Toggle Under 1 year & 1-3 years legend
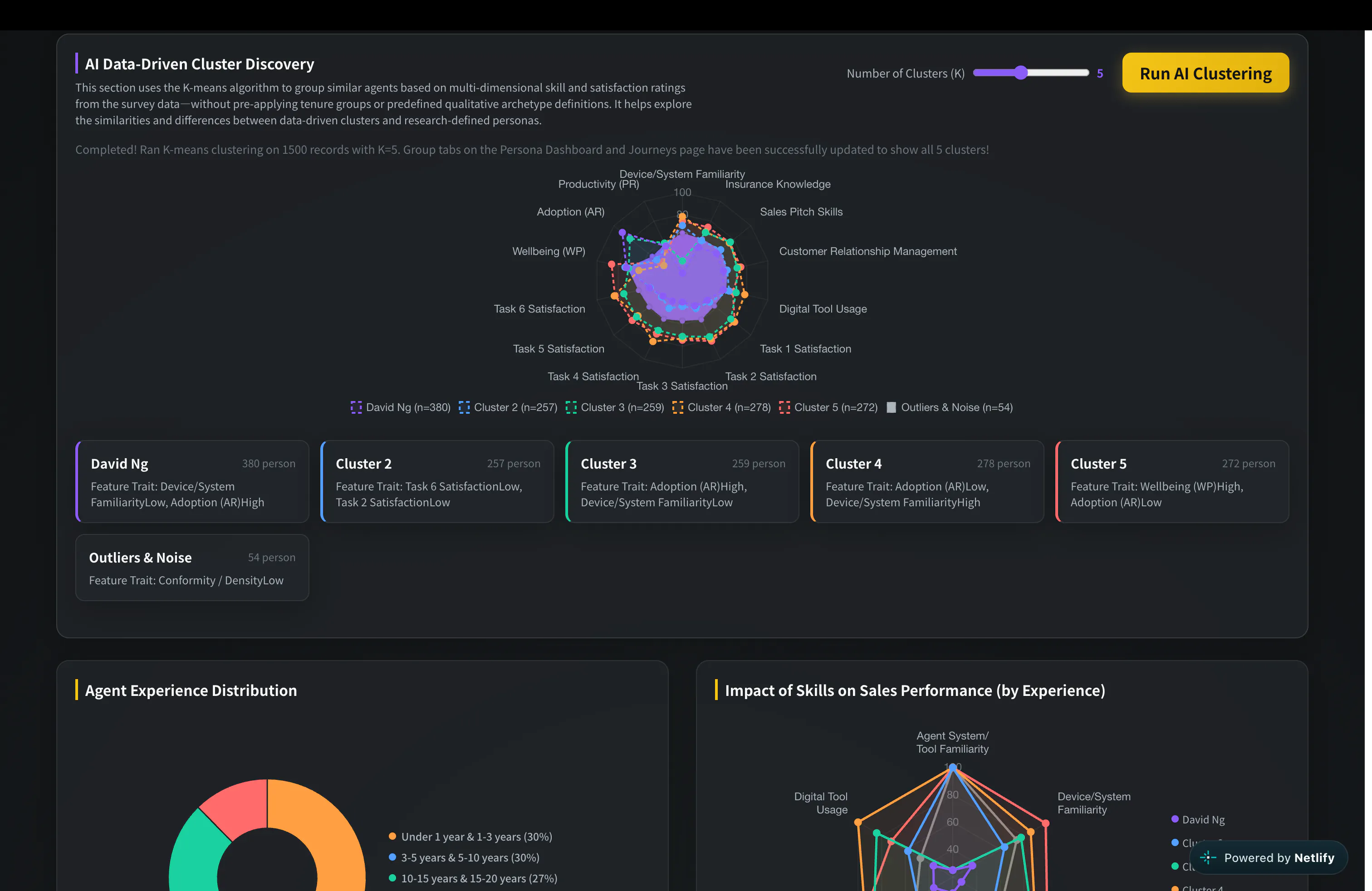1372x891 pixels. [x=470, y=837]
